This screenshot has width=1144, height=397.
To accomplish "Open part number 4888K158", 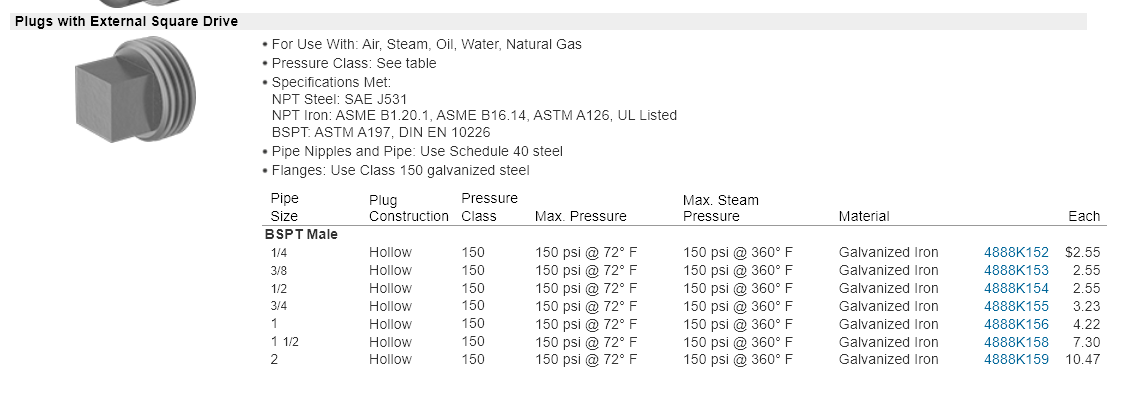I will point(1016,342).
